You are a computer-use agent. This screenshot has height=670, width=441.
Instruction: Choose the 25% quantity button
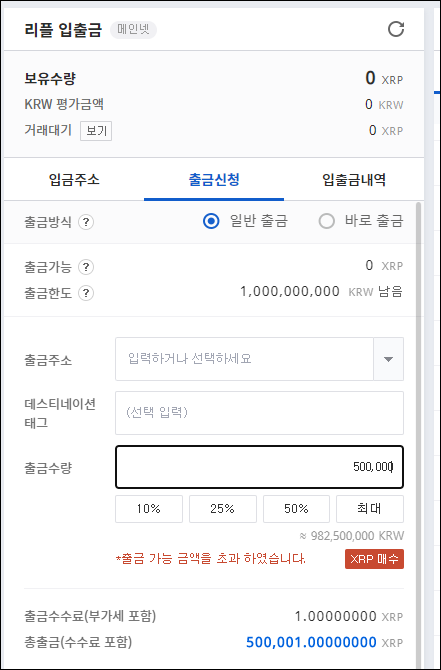click(223, 509)
